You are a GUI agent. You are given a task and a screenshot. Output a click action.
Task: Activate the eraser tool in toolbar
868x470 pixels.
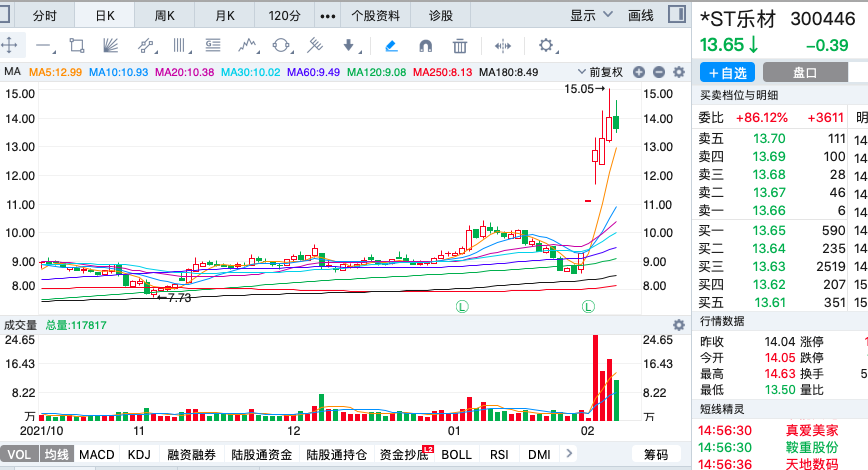coord(390,45)
